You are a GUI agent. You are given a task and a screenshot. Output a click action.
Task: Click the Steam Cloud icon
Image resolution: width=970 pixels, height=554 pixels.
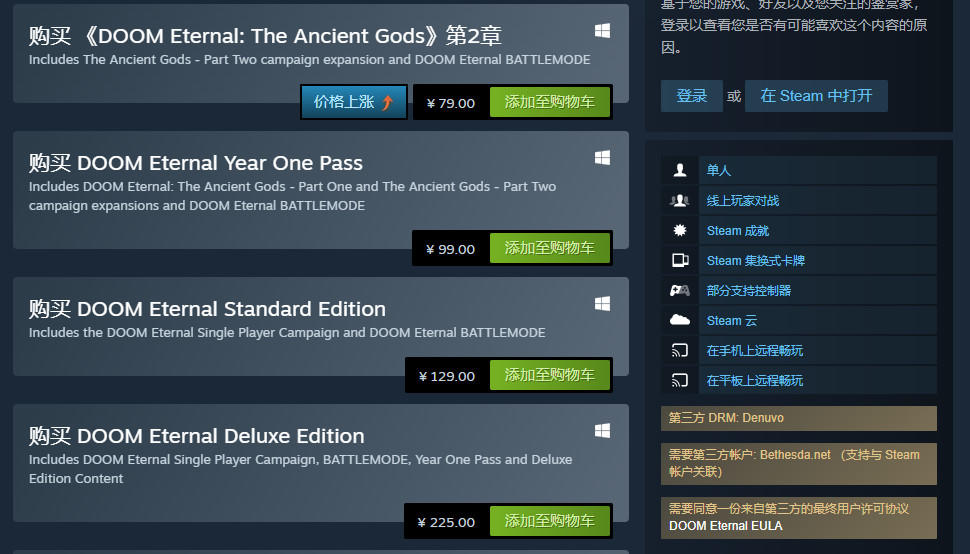(x=680, y=320)
